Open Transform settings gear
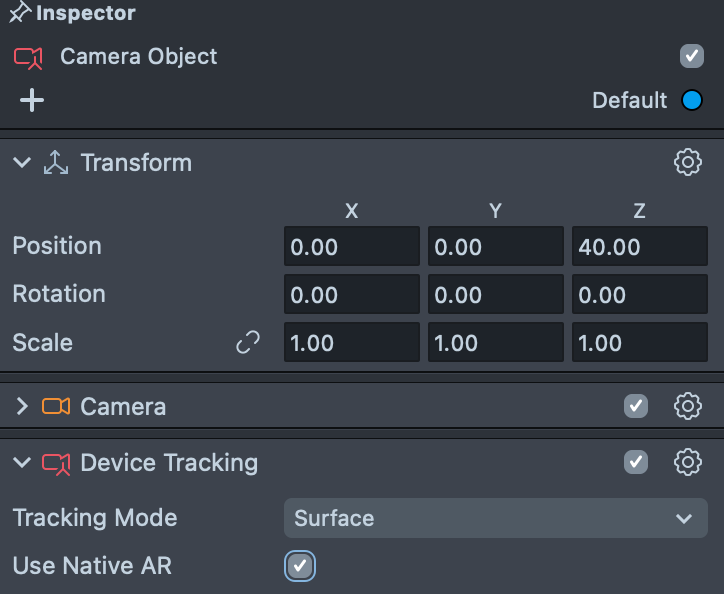Image resolution: width=724 pixels, height=594 pixels. (688, 163)
